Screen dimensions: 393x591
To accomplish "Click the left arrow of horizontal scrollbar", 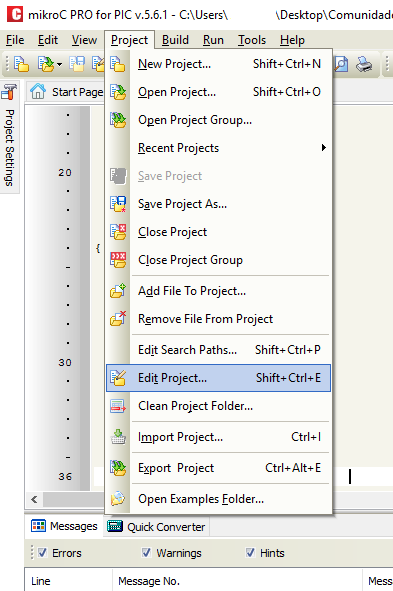I will tap(34, 500).
